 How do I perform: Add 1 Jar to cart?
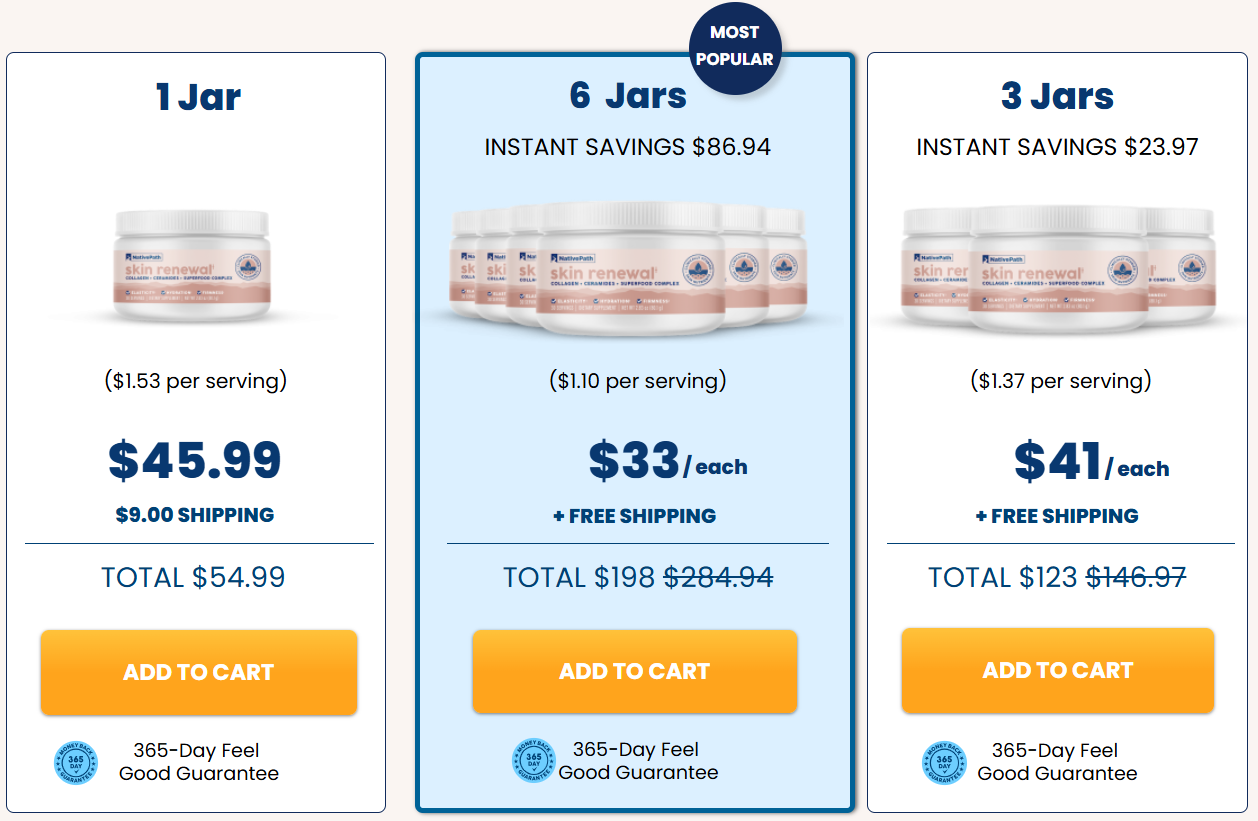tap(199, 672)
